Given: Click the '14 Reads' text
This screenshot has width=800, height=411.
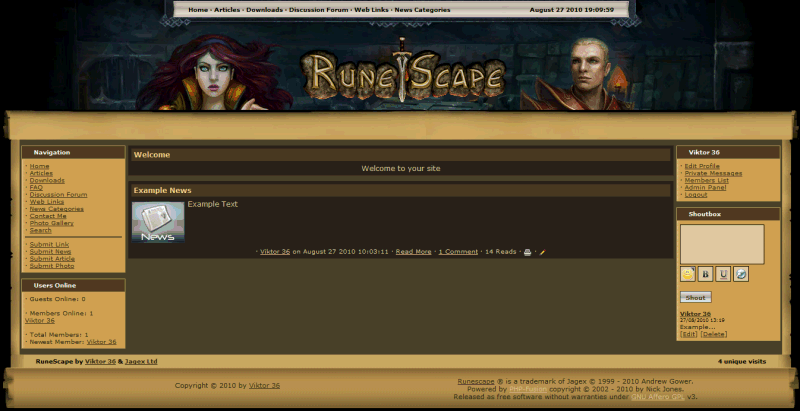Looking at the screenshot, I should click(x=501, y=252).
